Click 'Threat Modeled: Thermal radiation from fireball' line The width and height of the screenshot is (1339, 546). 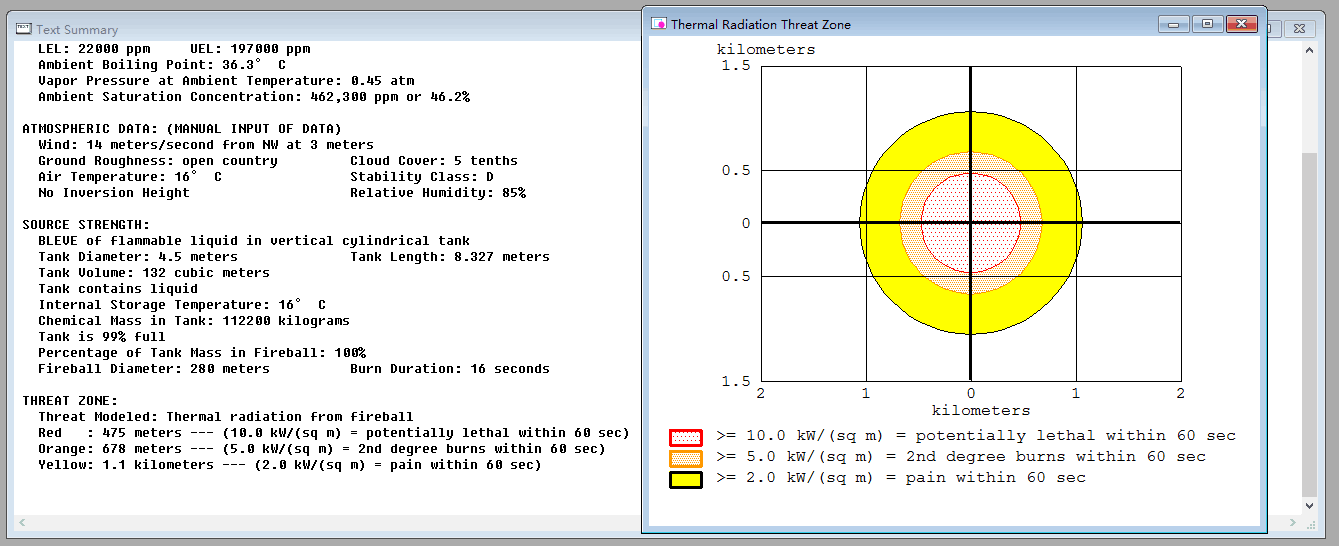click(x=226, y=417)
